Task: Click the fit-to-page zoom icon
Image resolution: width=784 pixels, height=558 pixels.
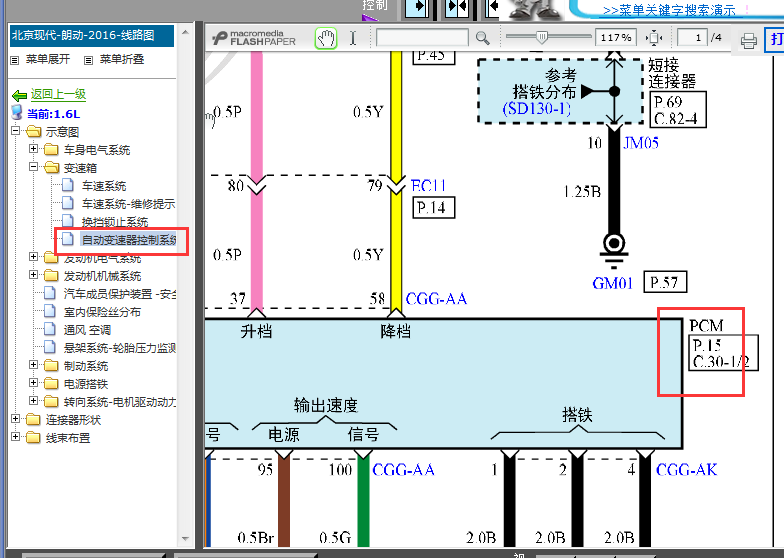Action: coord(654,38)
